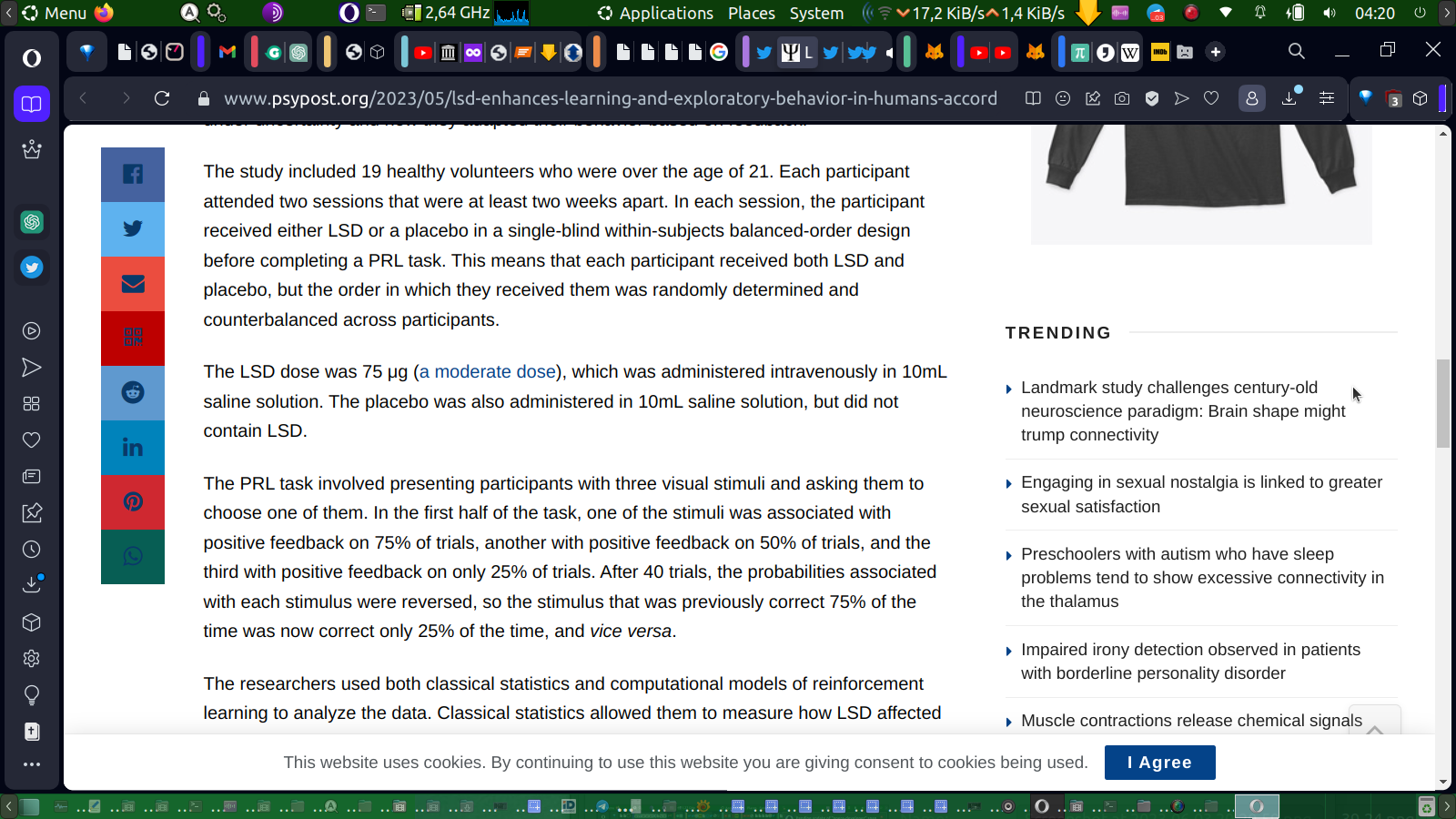Open volume control in the system tray
Screen dimensions: 1456x819
(1330, 13)
